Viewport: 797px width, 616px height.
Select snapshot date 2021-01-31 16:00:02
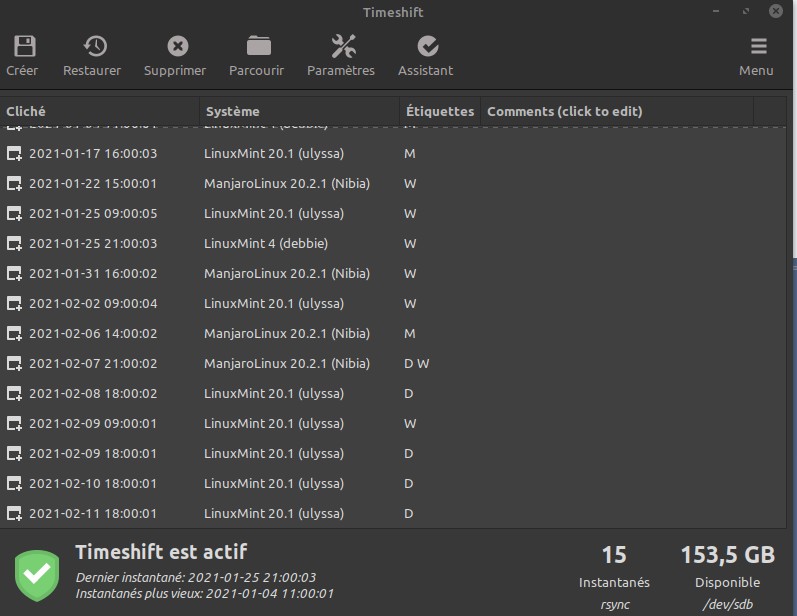(93, 273)
